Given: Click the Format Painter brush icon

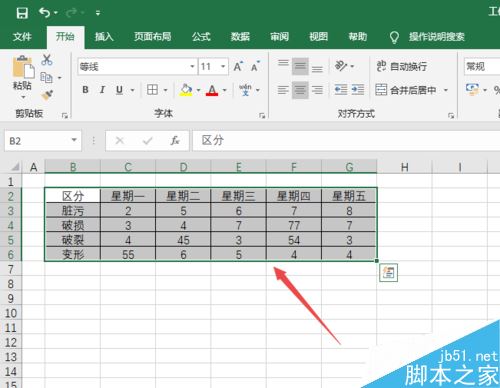Looking at the screenshot, I should pyautogui.click(x=47, y=95).
